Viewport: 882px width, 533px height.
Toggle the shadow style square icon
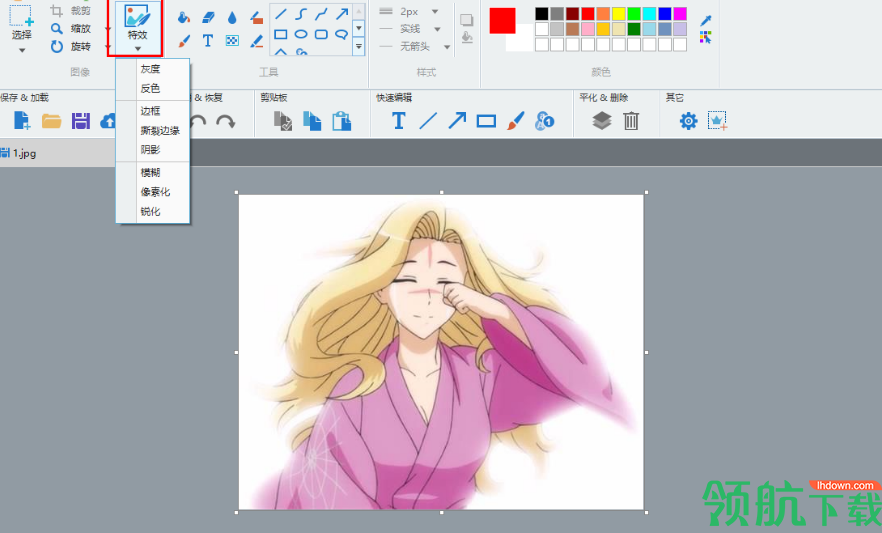coord(466,20)
